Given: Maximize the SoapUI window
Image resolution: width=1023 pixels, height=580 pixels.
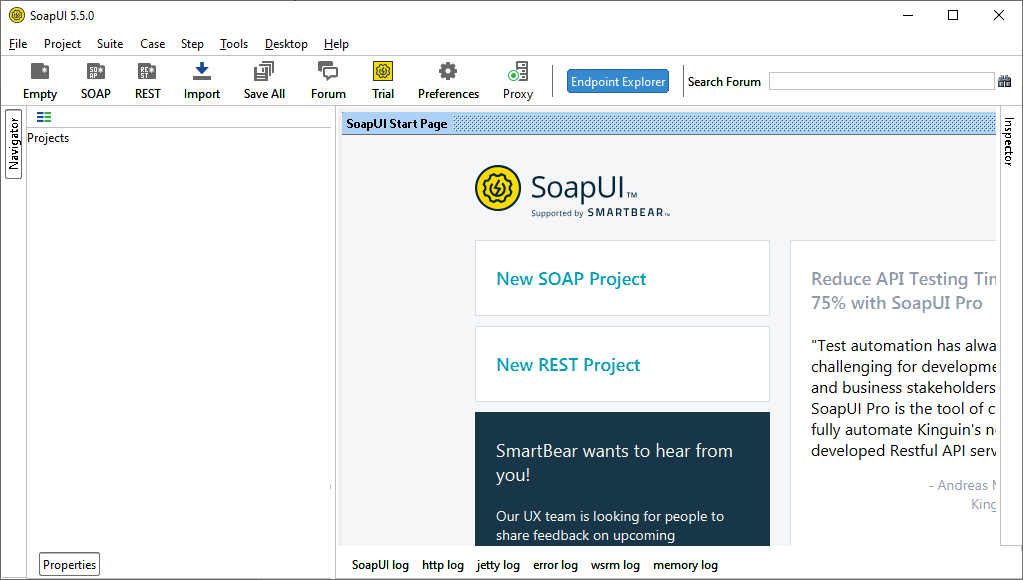Looking at the screenshot, I should [953, 15].
